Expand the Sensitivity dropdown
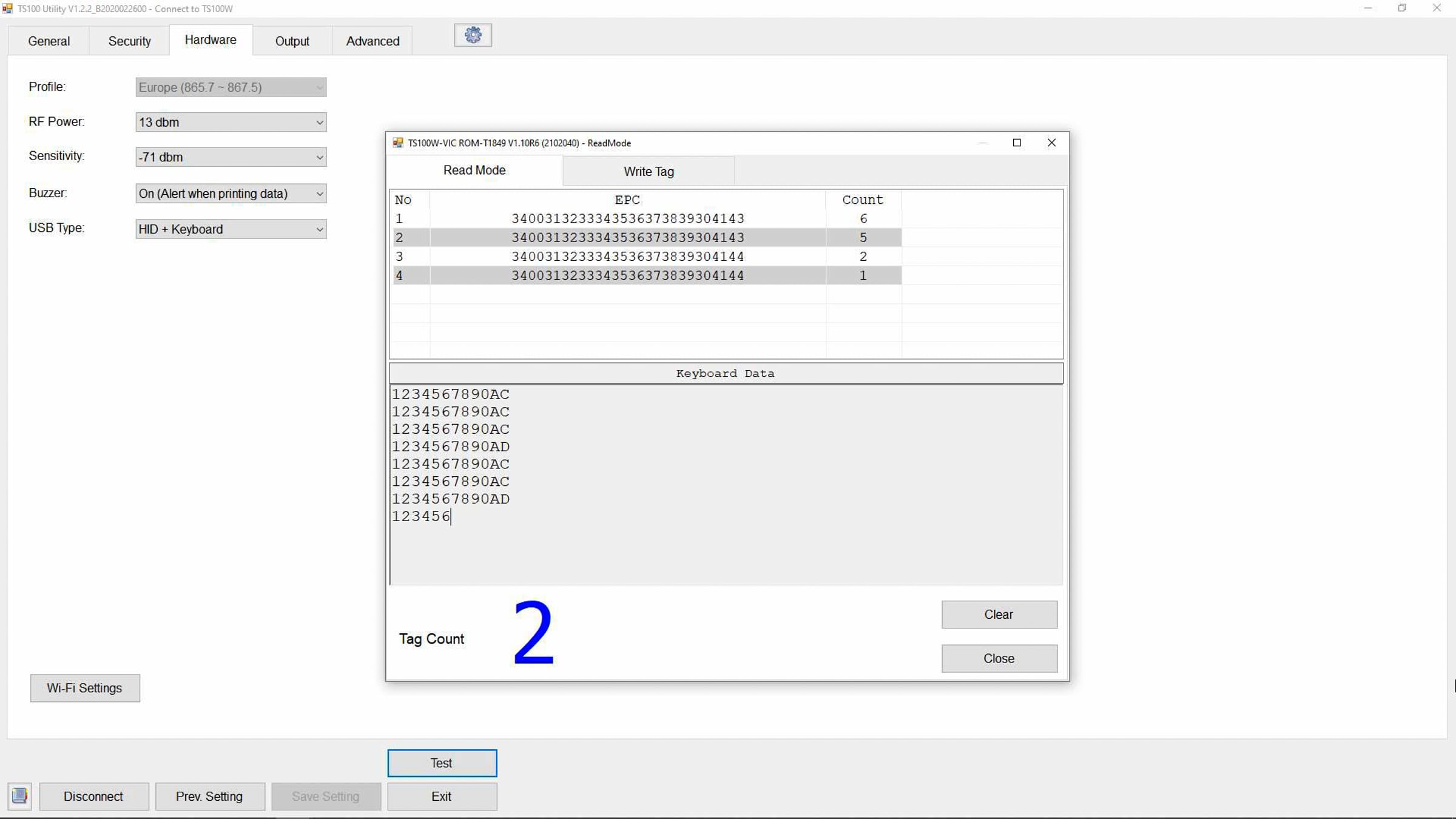The width and height of the screenshot is (1456, 819). (x=231, y=157)
